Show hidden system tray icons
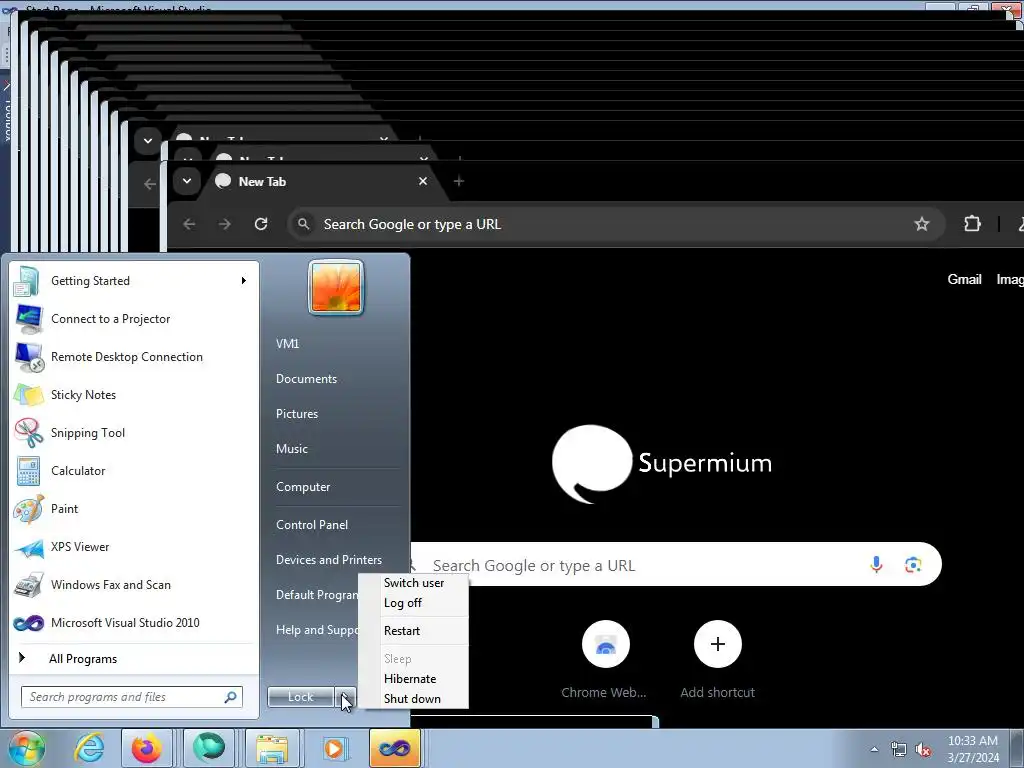The image size is (1024, 768). [874, 749]
